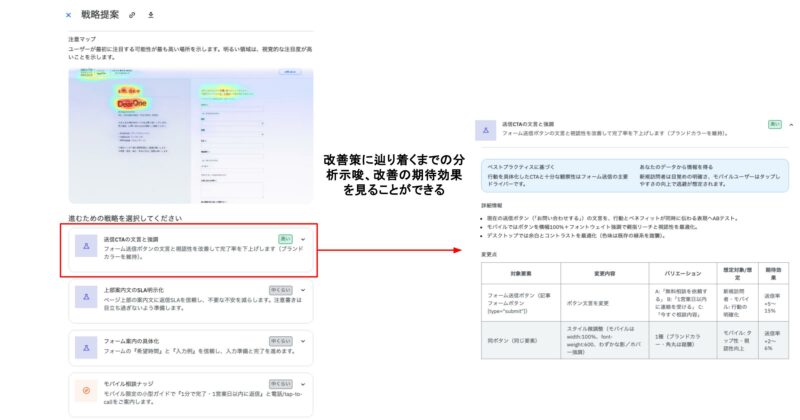
Task: Collapse the expanded 送信CTA detail panel chevron
Action: 792,124
